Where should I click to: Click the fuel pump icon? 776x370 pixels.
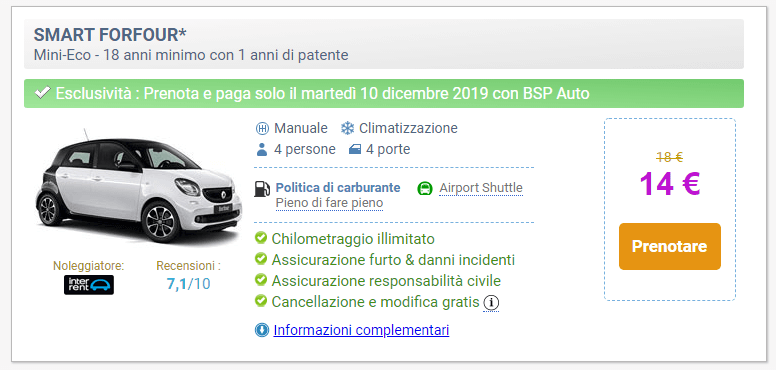(262, 188)
